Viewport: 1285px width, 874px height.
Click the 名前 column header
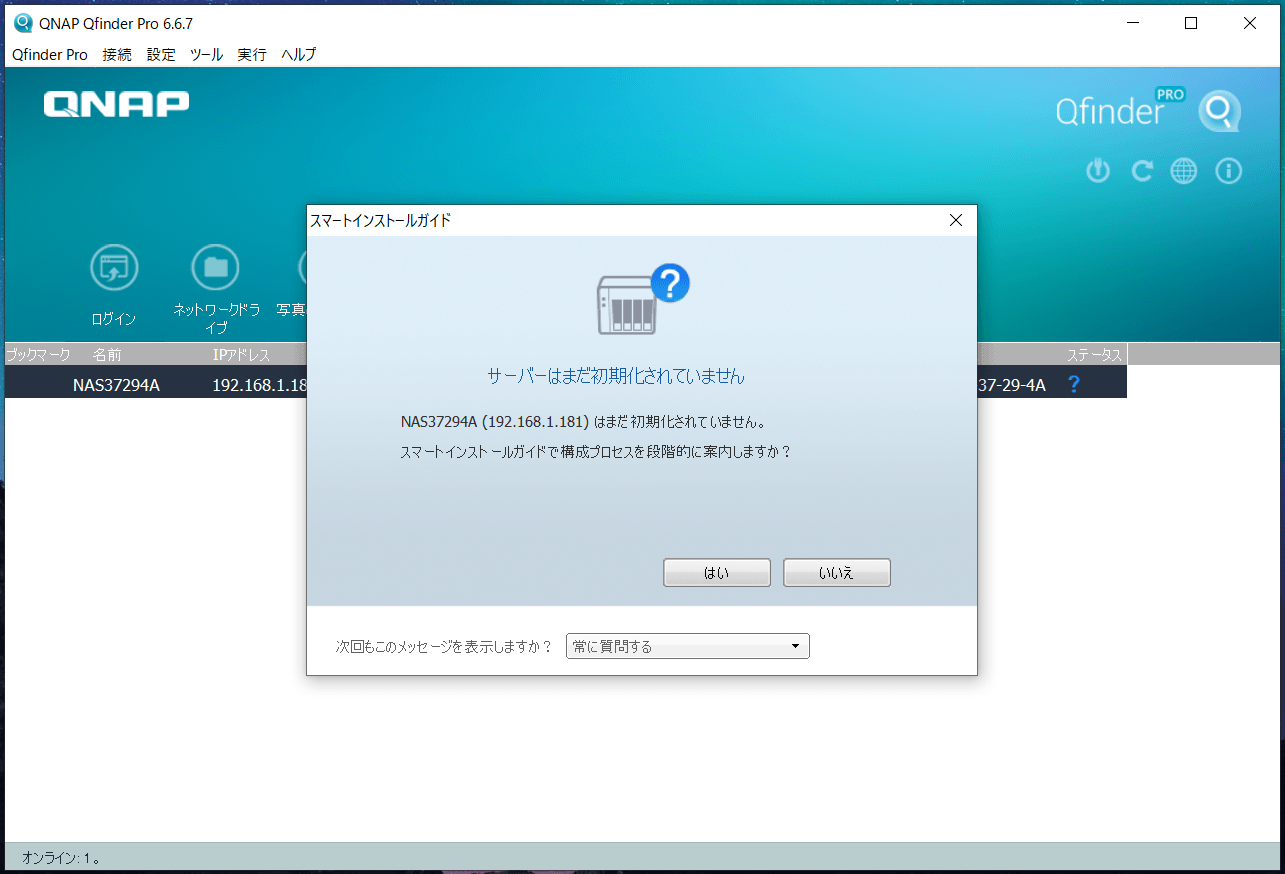(107, 354)
